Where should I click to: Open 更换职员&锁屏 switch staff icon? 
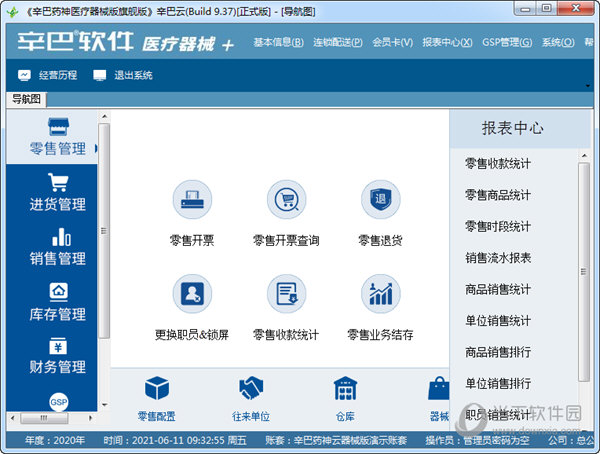pyautogui.click(x=192, y=294)
